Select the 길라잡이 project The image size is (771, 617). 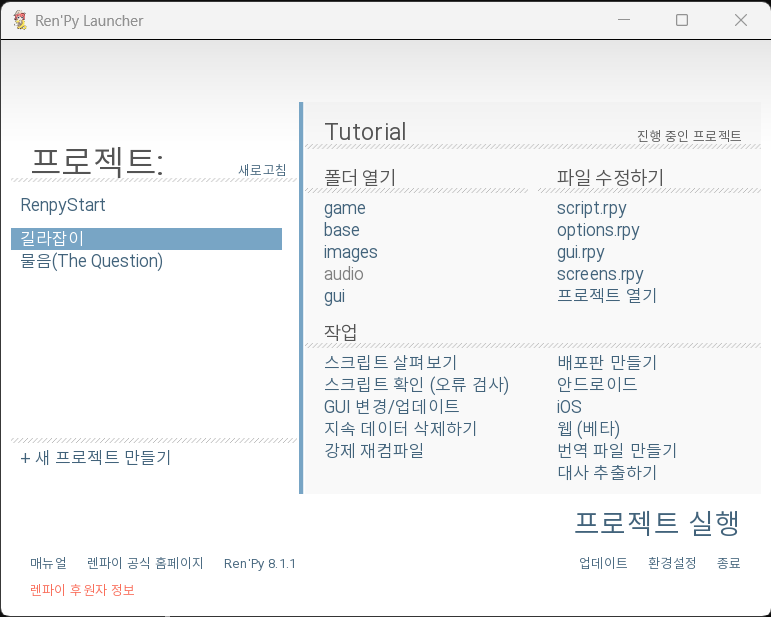146,238
